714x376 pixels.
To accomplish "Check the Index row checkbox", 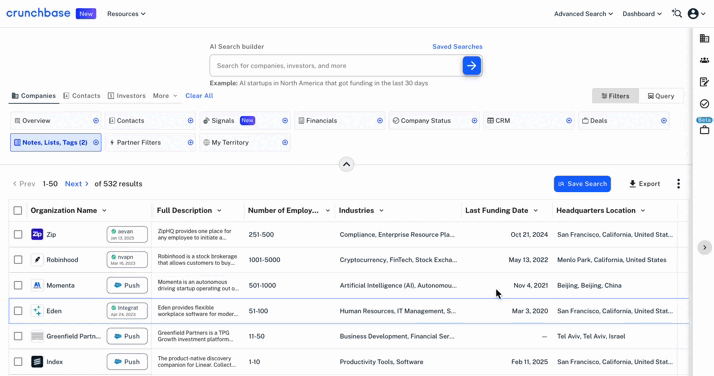I will pos(18,362).
